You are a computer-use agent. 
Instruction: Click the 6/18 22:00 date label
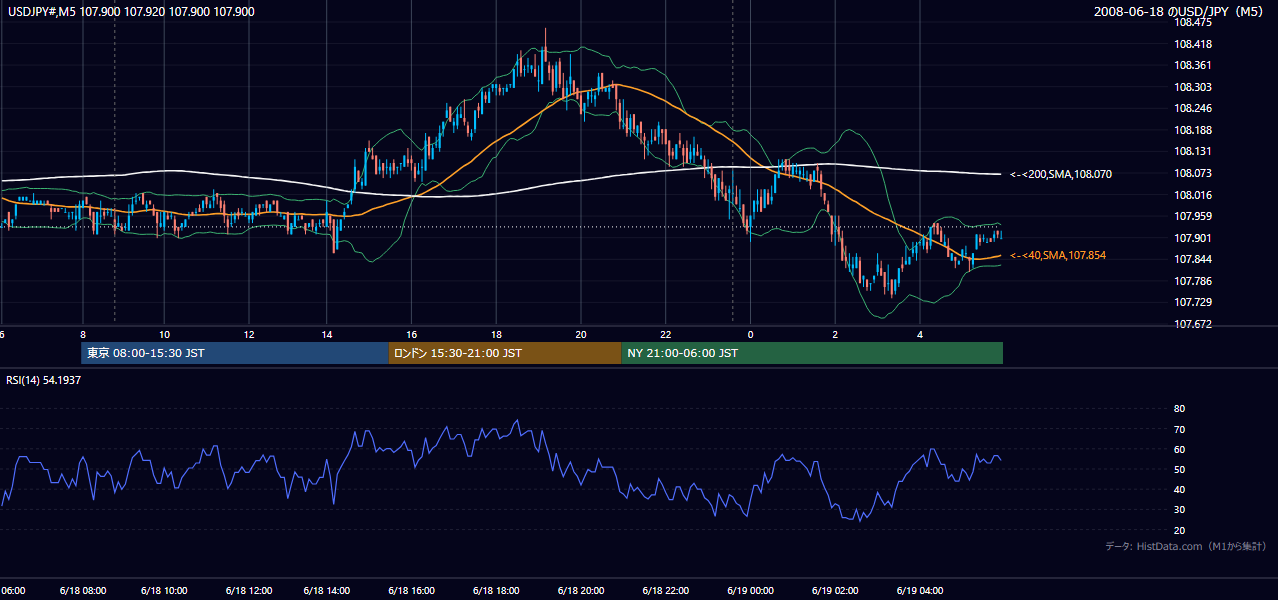666,590
